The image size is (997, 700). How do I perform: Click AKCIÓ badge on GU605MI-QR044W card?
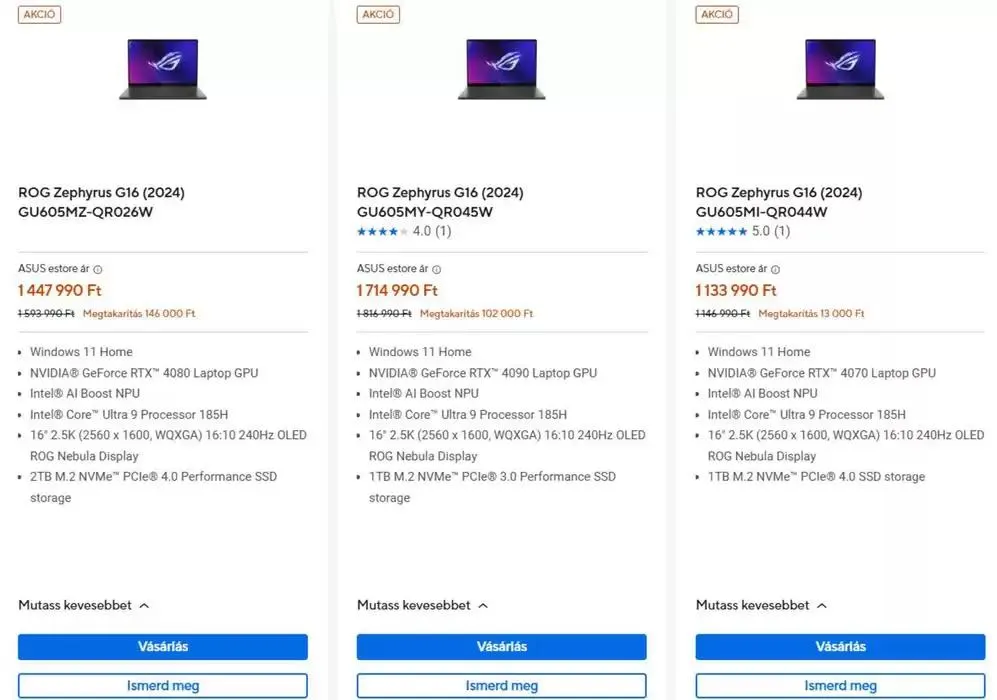click(717, 15)
